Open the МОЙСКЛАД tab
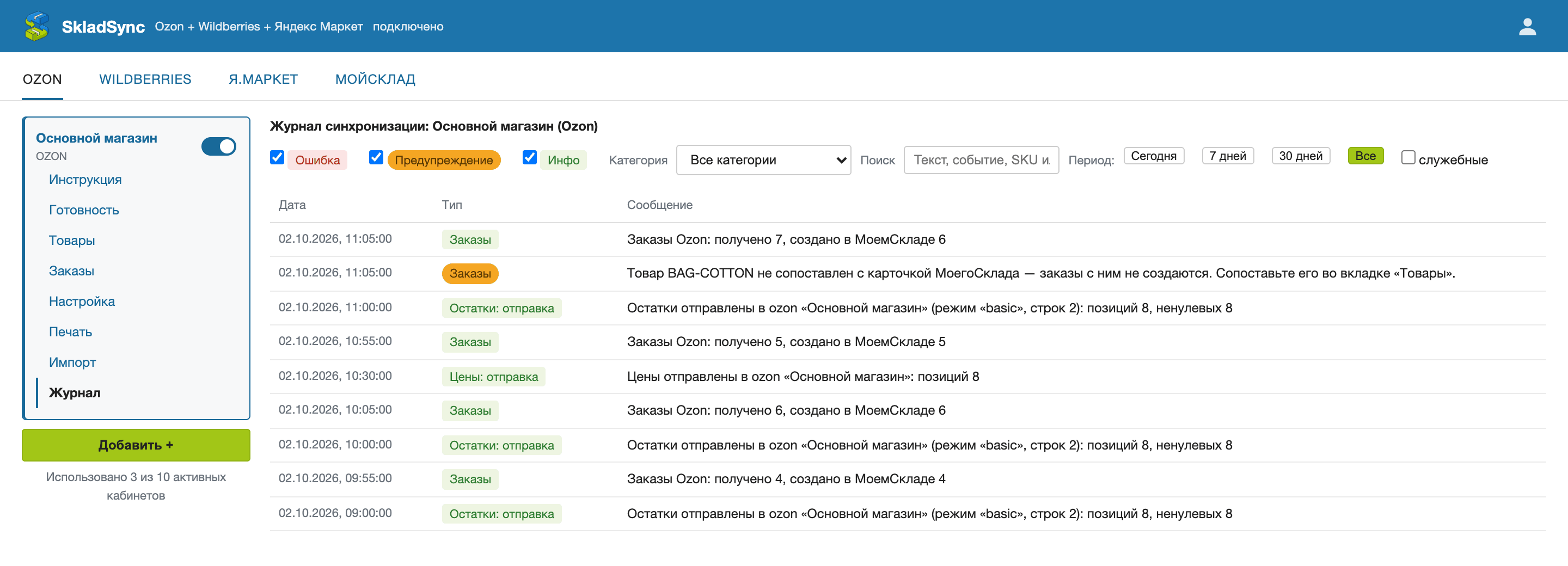The height and width of the screenshot is (566, 1568). click(375, 79)
